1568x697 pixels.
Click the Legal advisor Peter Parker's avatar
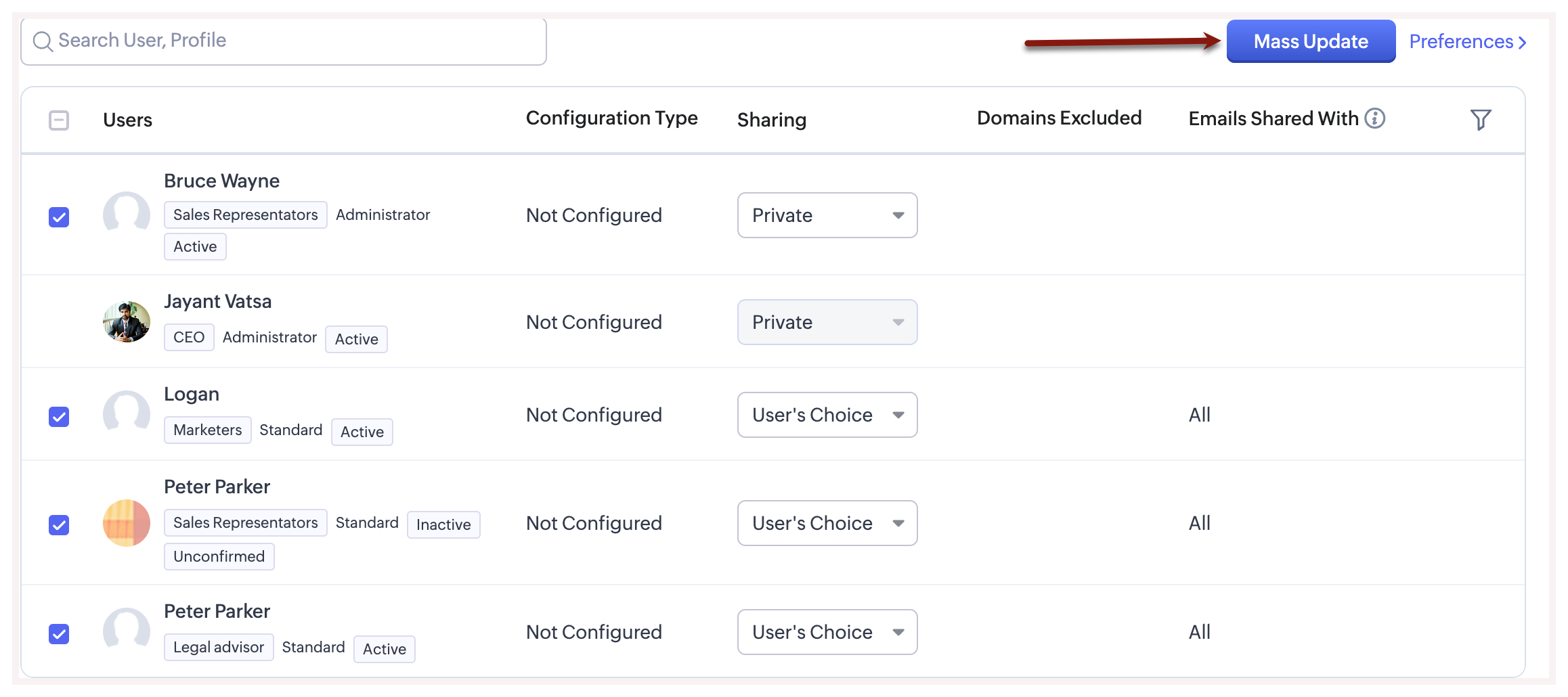127,631
